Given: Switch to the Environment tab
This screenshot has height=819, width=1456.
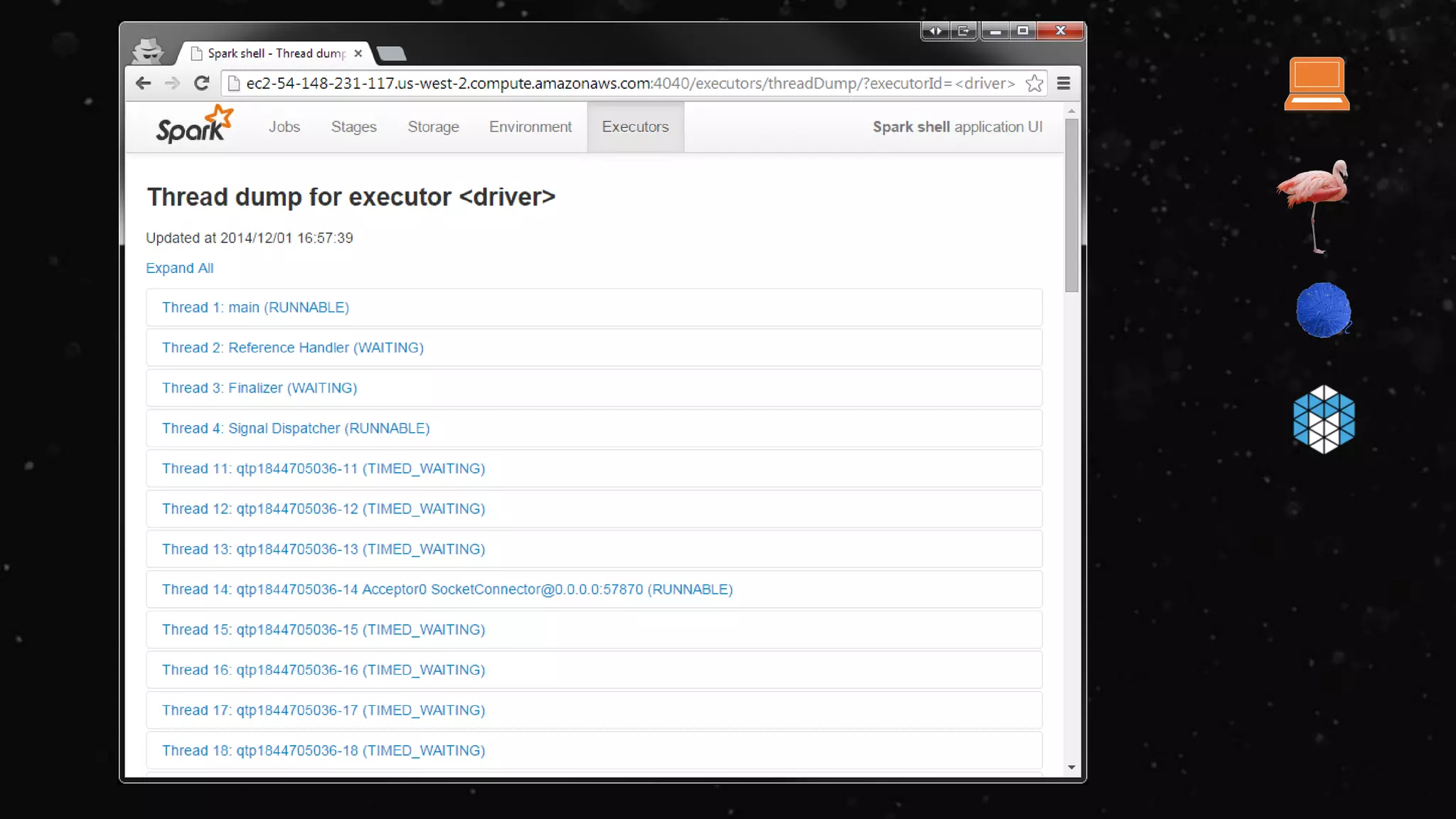Looking at the screenshot, I should tap(530, 127).
